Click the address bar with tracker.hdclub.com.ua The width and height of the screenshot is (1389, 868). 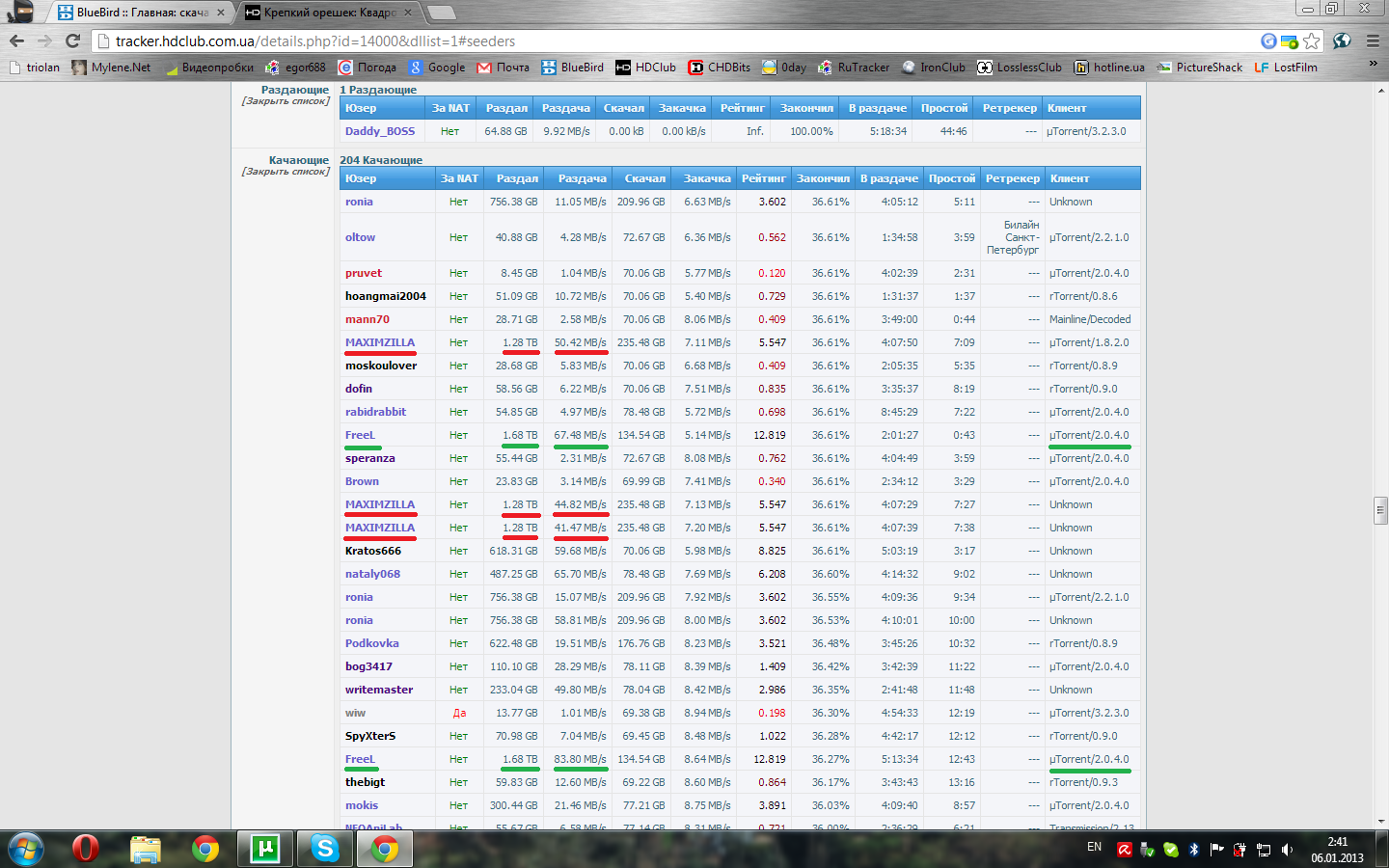coord(675,41)
